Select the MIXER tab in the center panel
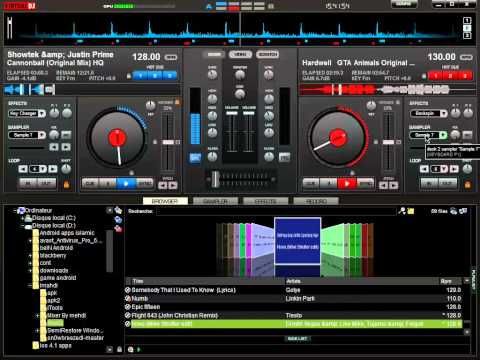 [x=214, y=54]
